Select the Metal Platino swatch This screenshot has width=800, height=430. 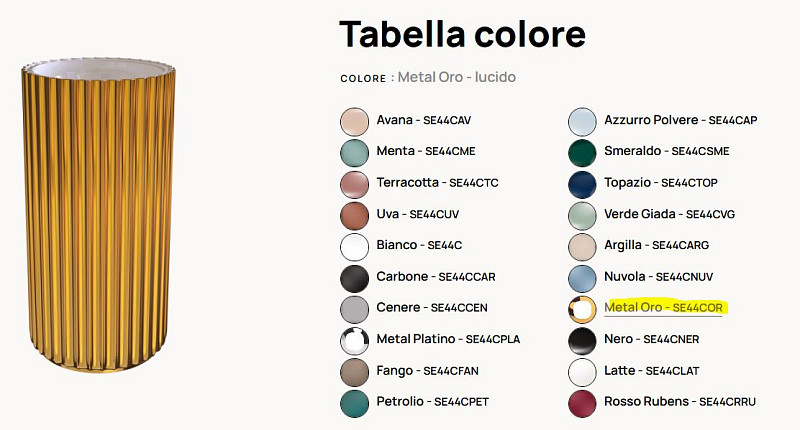[x=355, y=340]
